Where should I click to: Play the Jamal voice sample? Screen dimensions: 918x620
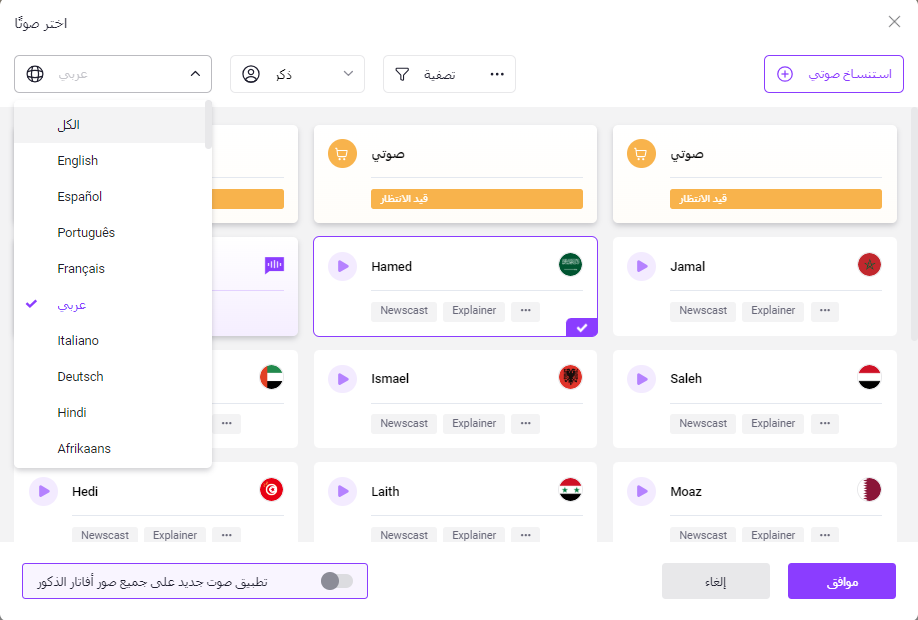pyautogui.click(x=642, y=266)
